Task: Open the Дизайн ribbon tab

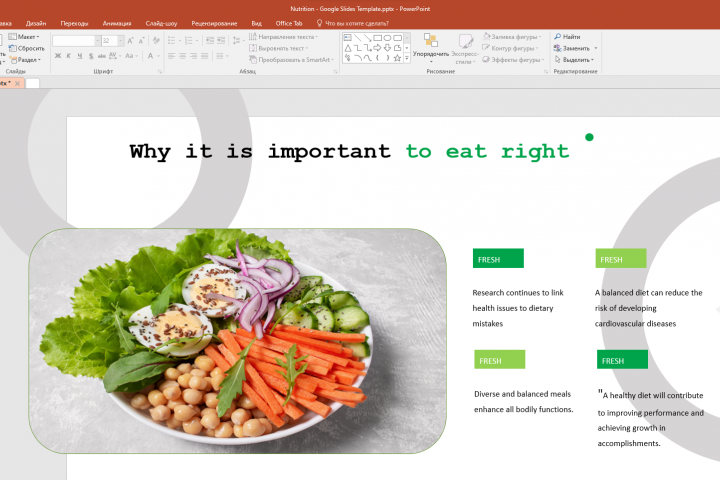Action: (x=36, y=23)
